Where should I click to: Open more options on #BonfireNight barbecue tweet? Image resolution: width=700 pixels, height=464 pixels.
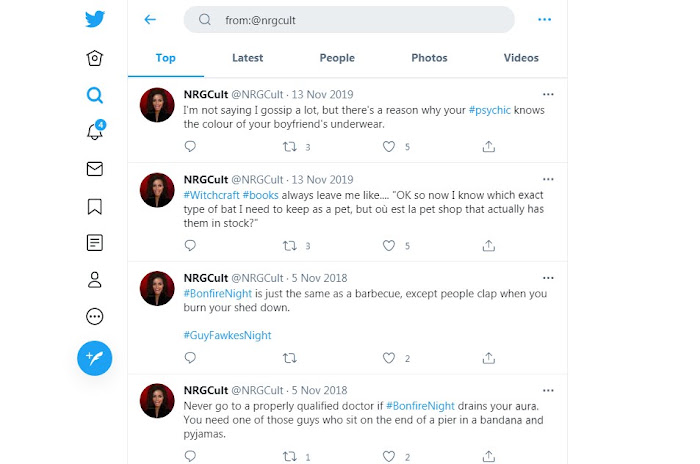548,278
